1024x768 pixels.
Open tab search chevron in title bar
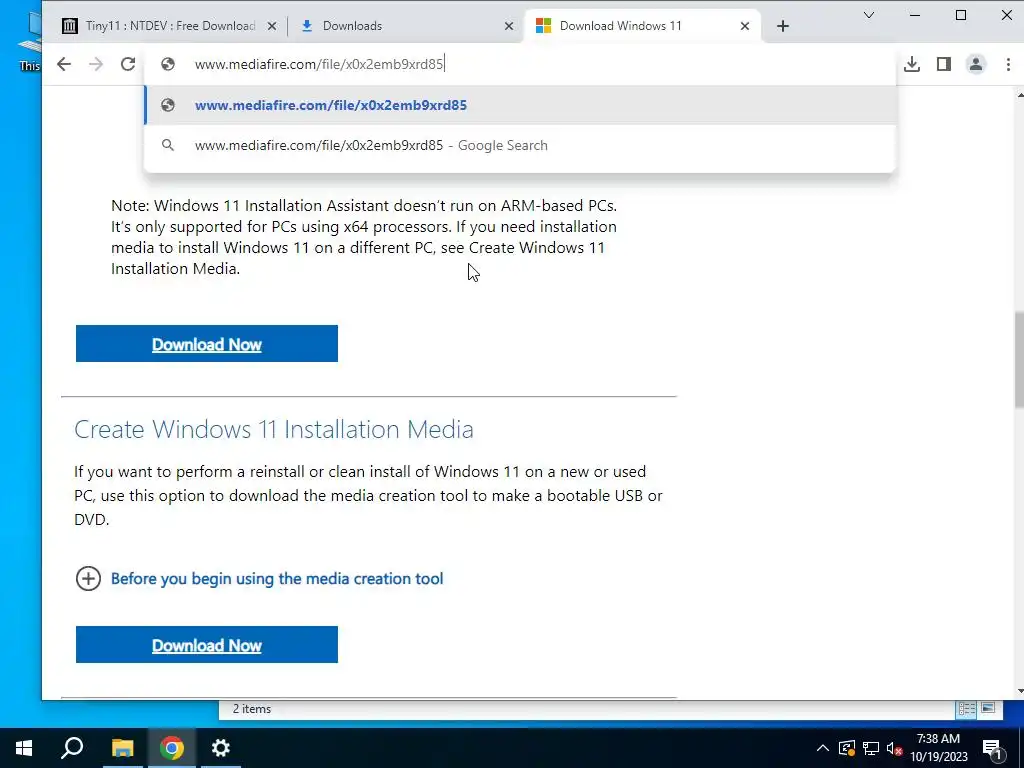point(869,15)
